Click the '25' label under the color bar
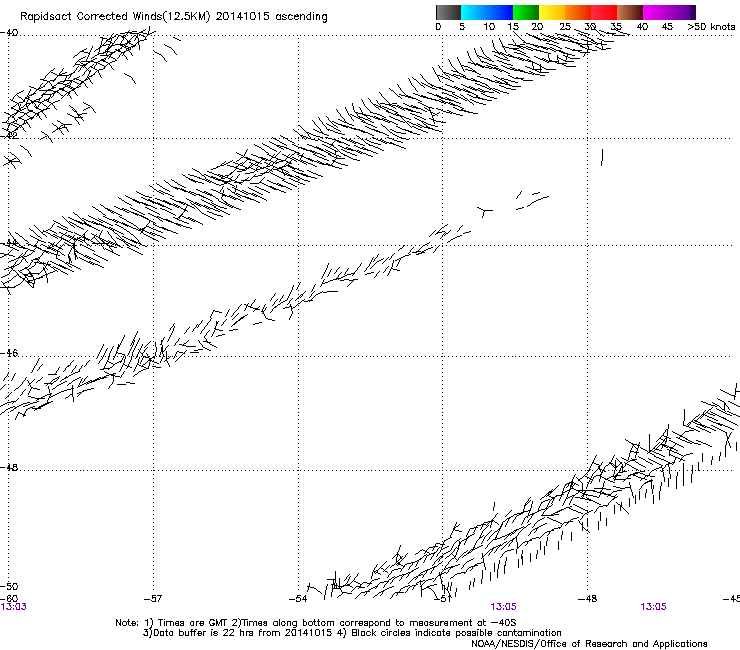740x650 pixels. pyautogui.click(x=565, y=27)
